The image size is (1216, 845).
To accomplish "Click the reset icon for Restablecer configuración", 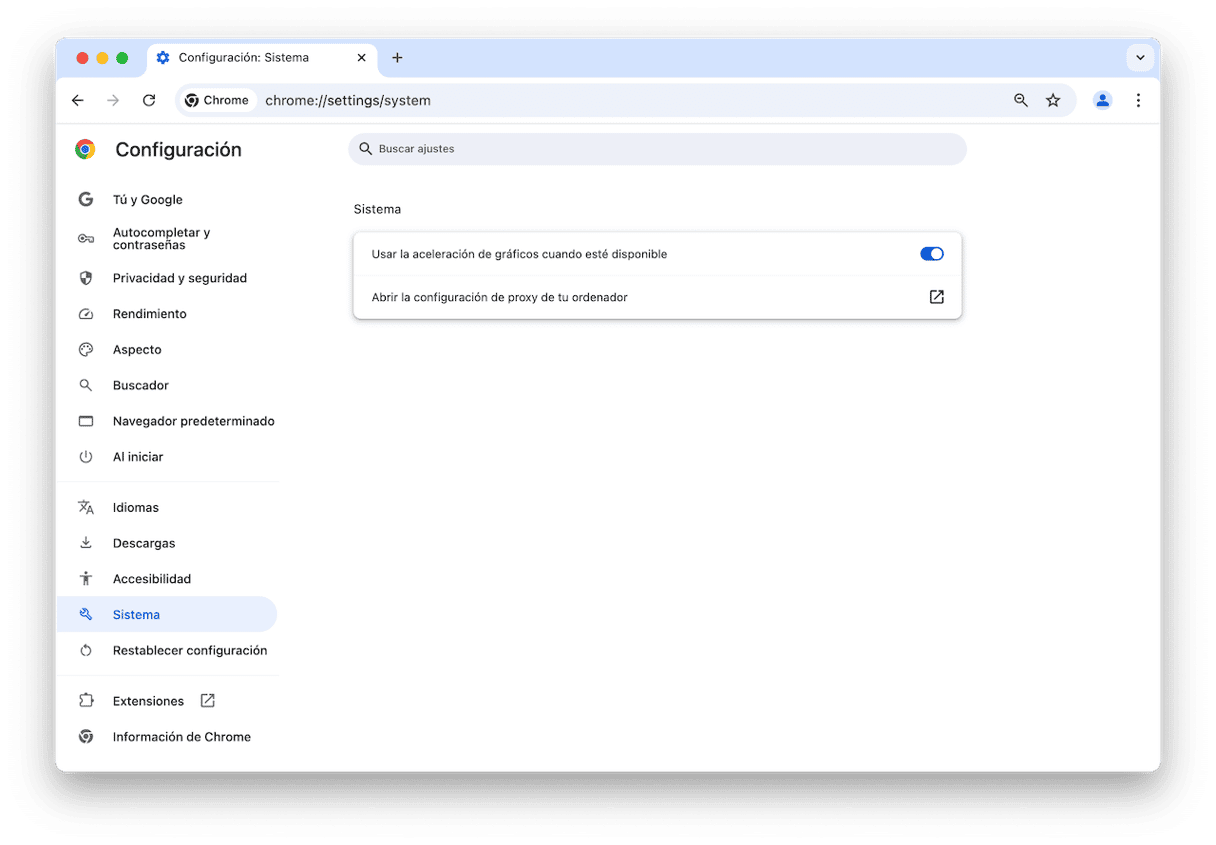I will [x=86, y=650].
